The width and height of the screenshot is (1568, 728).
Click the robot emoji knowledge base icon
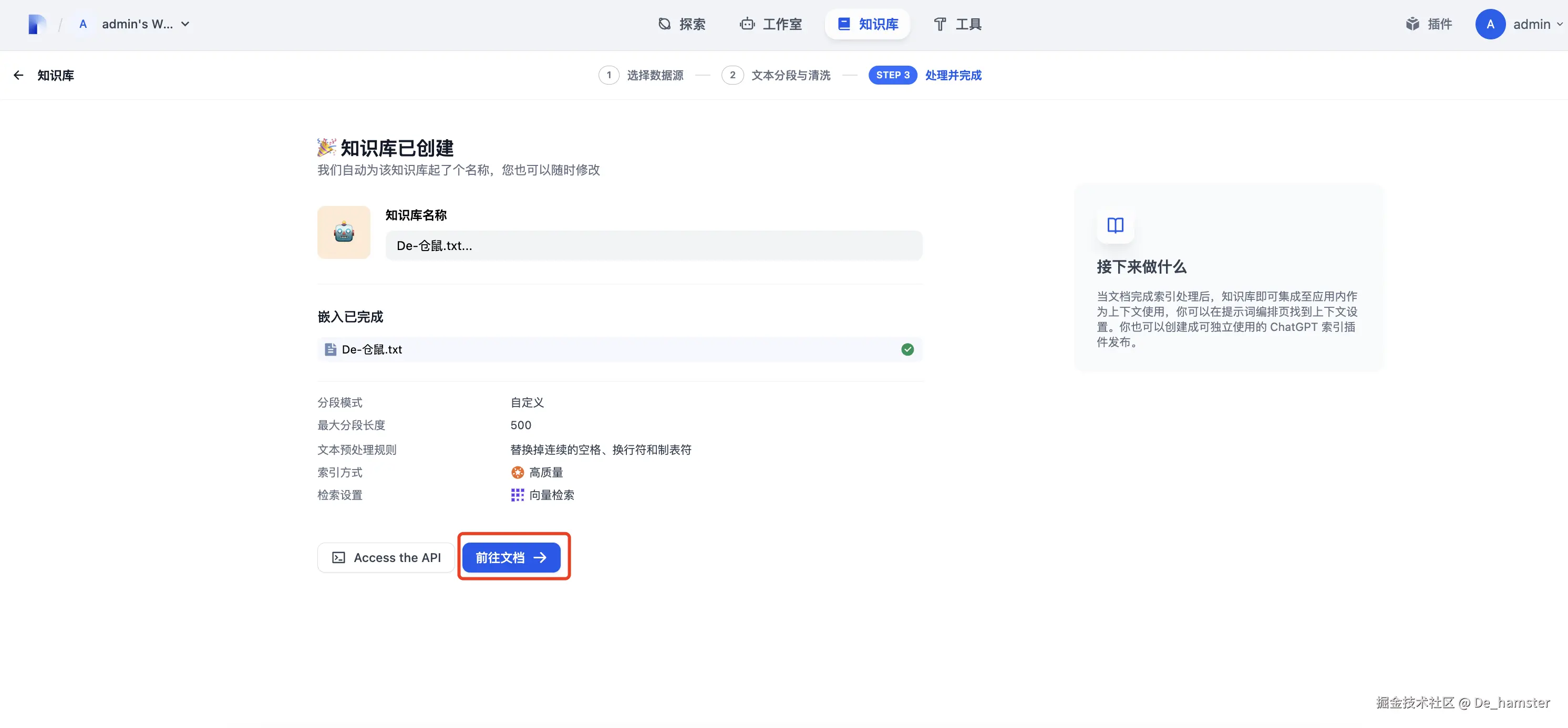click(344, 233)
